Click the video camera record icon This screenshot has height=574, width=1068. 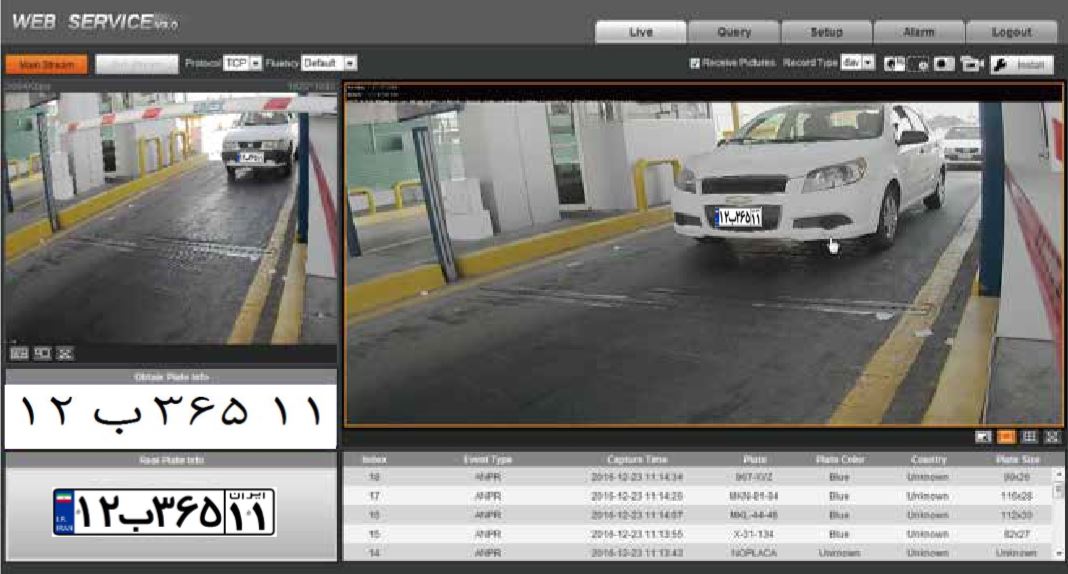(x=971, y=64)
